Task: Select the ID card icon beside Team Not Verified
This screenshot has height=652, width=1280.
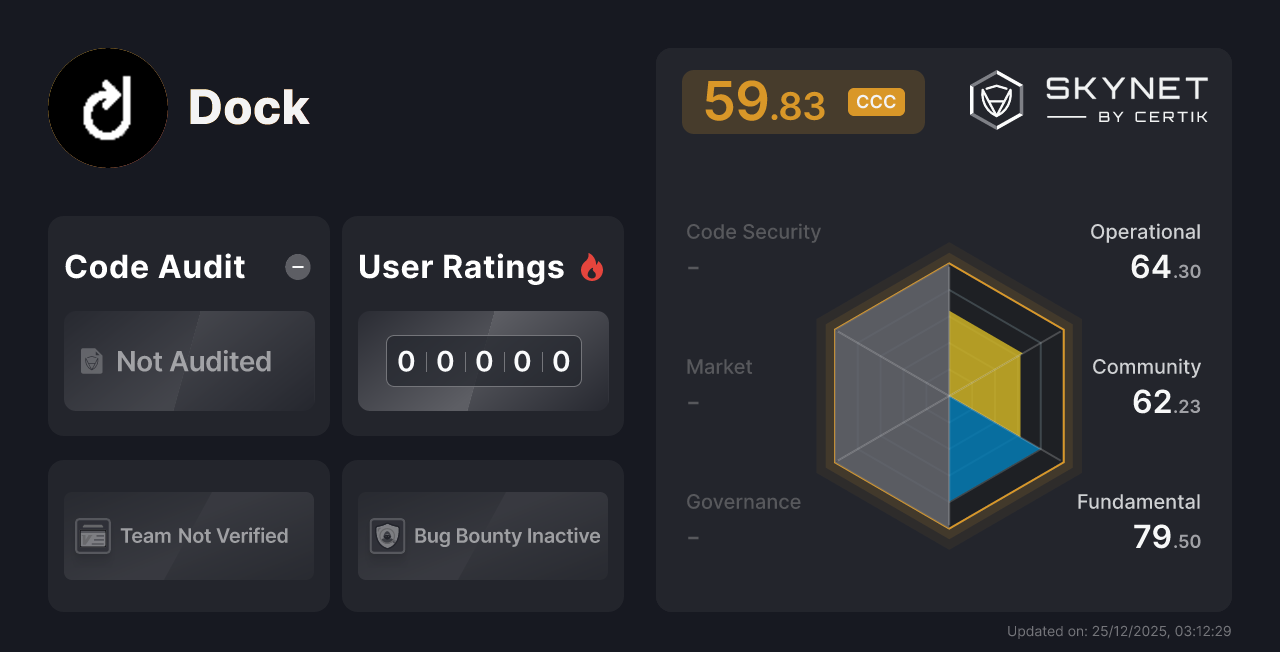Action: pyautogui.click(x=93, y=535)
